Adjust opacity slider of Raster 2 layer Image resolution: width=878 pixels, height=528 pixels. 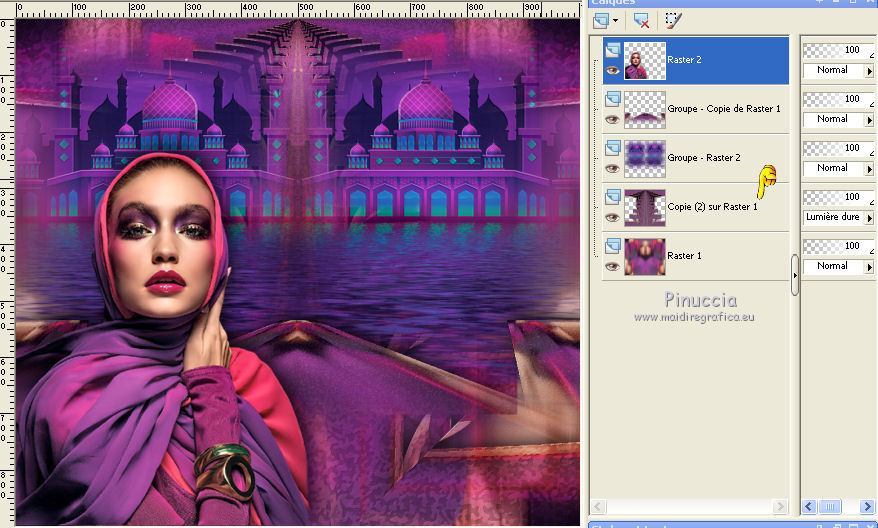click(x=838, y=50)
